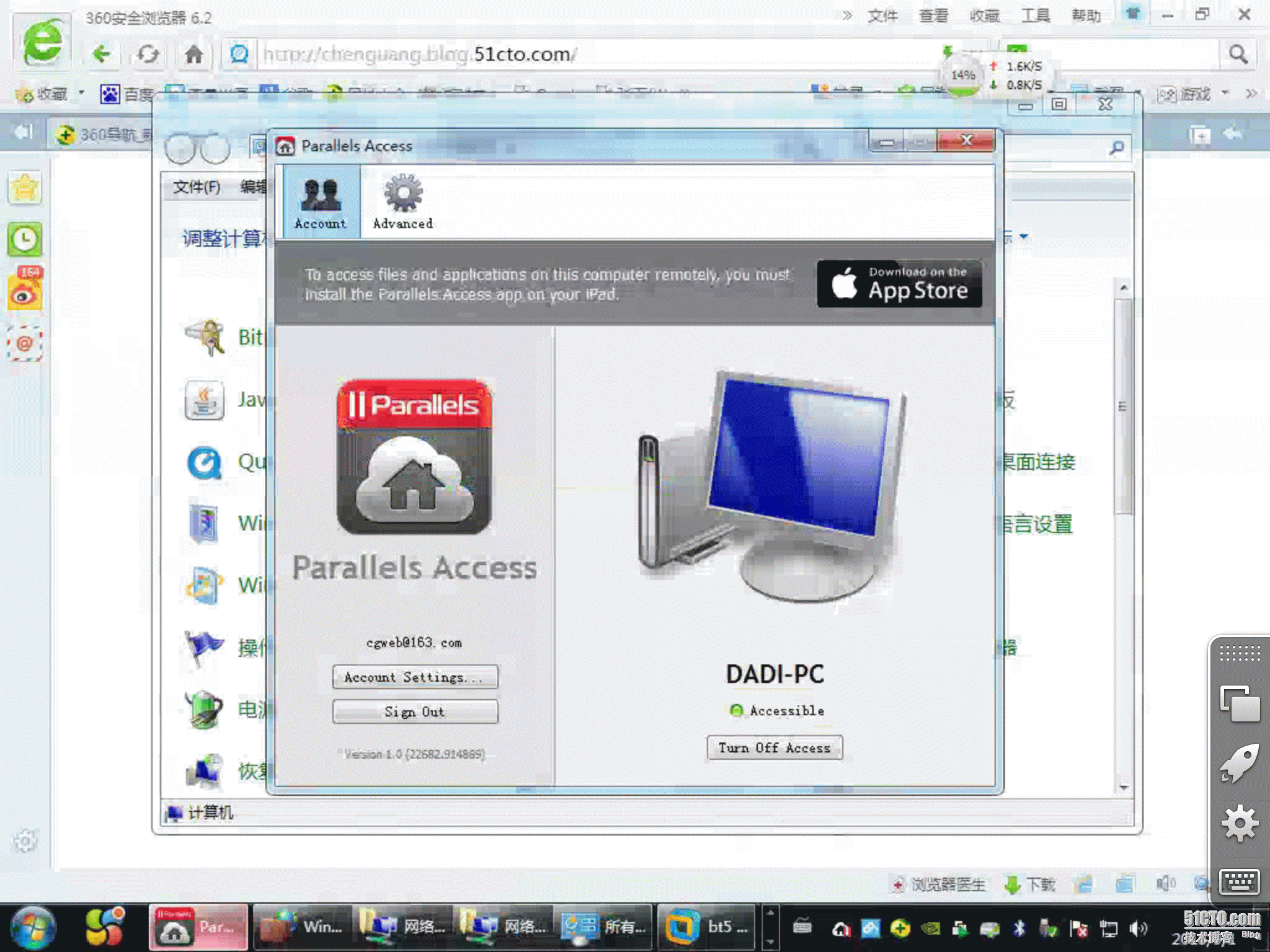
Task: Expand hidden menu items chevron near 文件
Action: [847, 15]
